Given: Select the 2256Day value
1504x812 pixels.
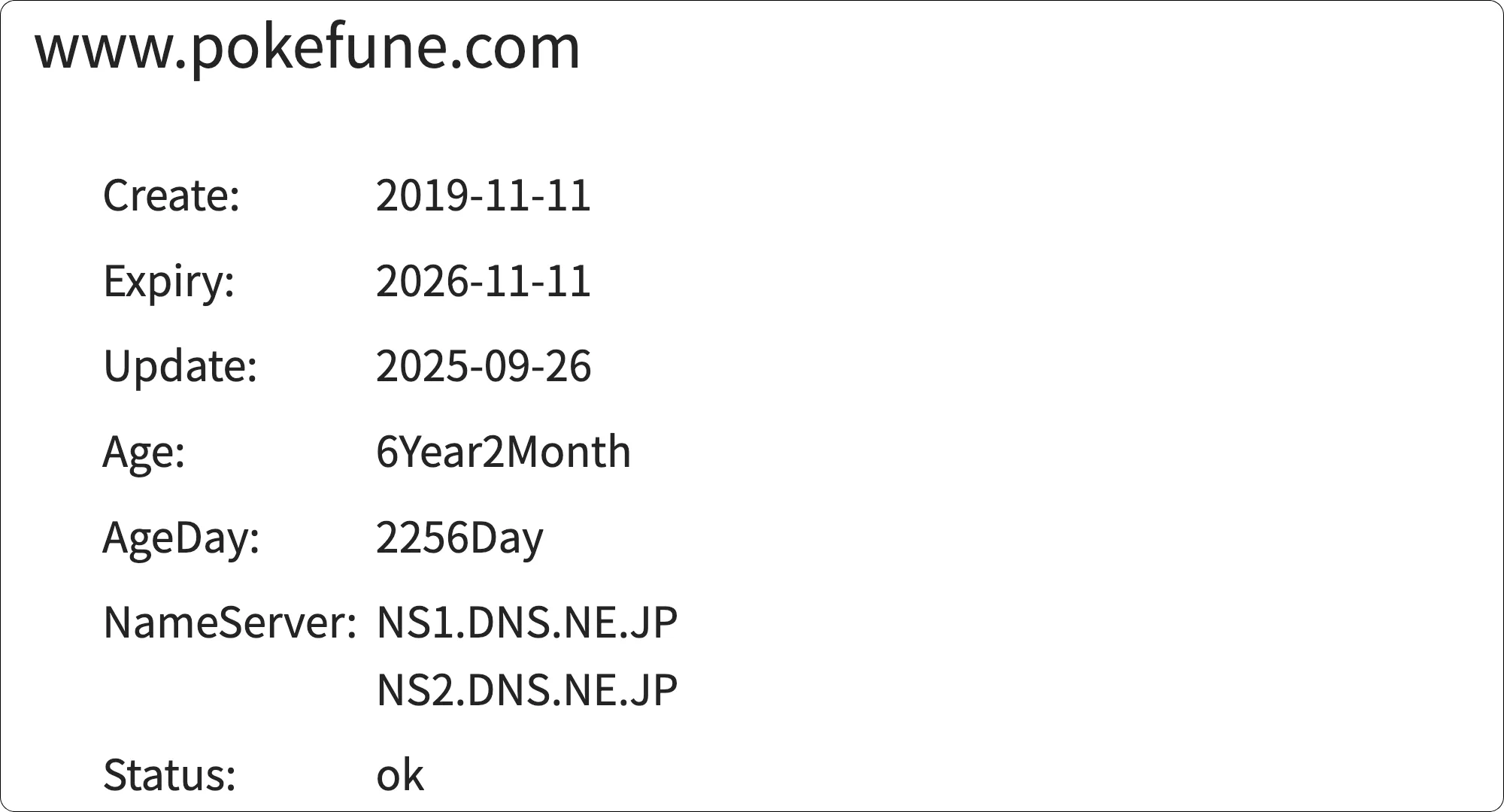Looking at the screenshot, I should pos(459,538).
